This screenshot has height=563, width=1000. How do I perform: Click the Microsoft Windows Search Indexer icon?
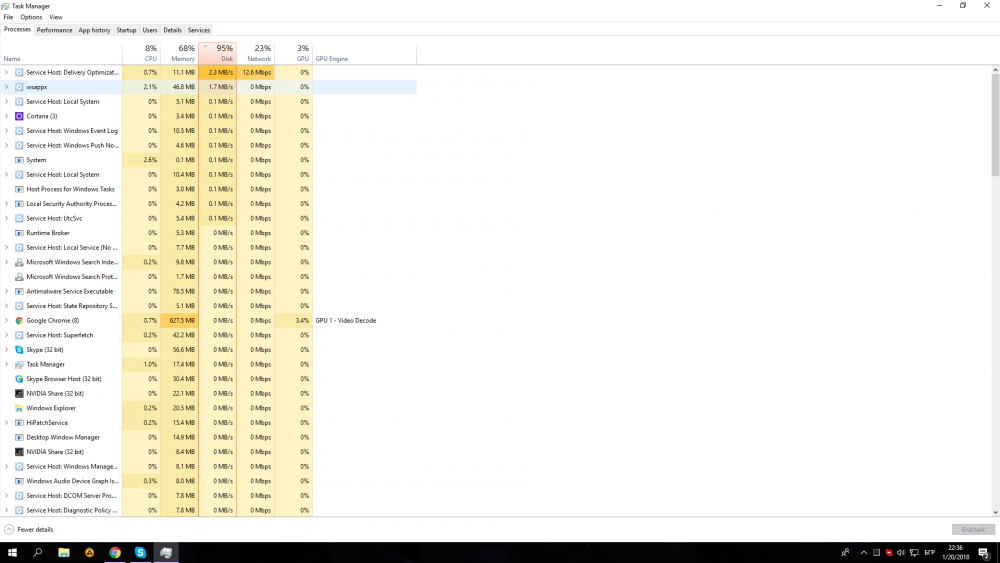point(19,262)
